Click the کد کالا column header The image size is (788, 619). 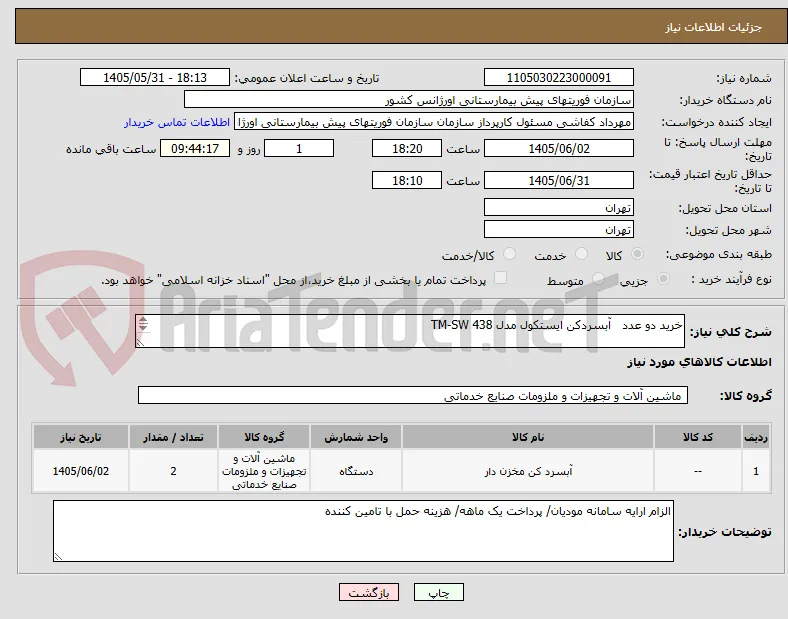pyautogui.click(x=698, y=437)
